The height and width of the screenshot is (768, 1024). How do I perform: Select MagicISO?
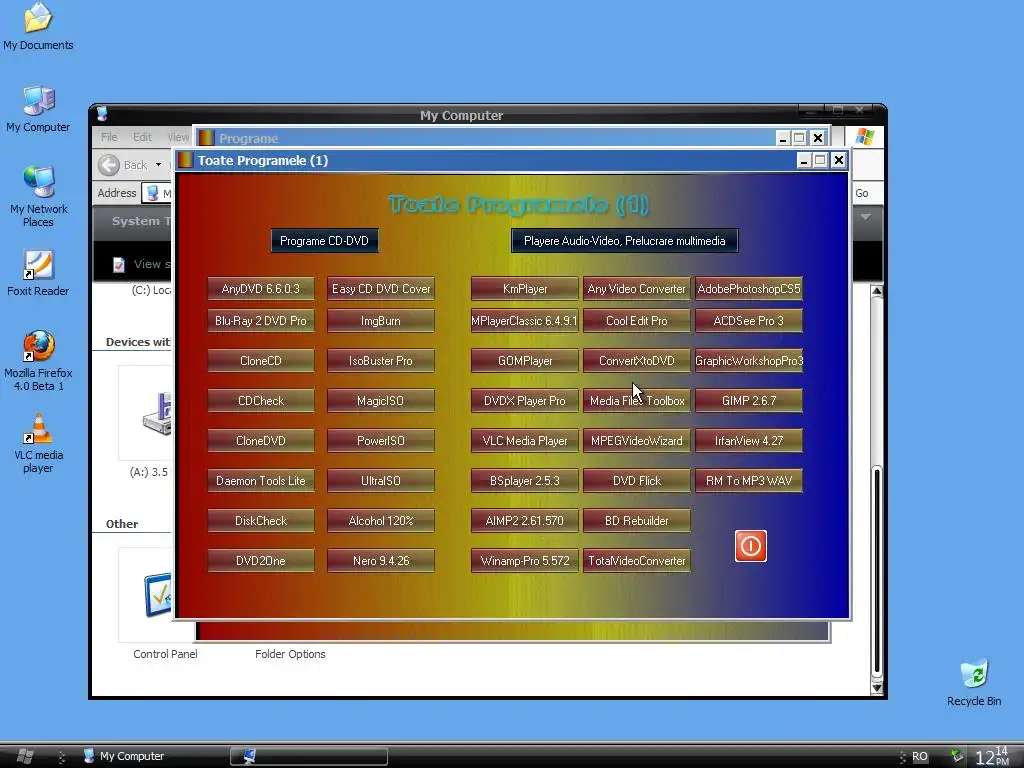pos(381,400)
